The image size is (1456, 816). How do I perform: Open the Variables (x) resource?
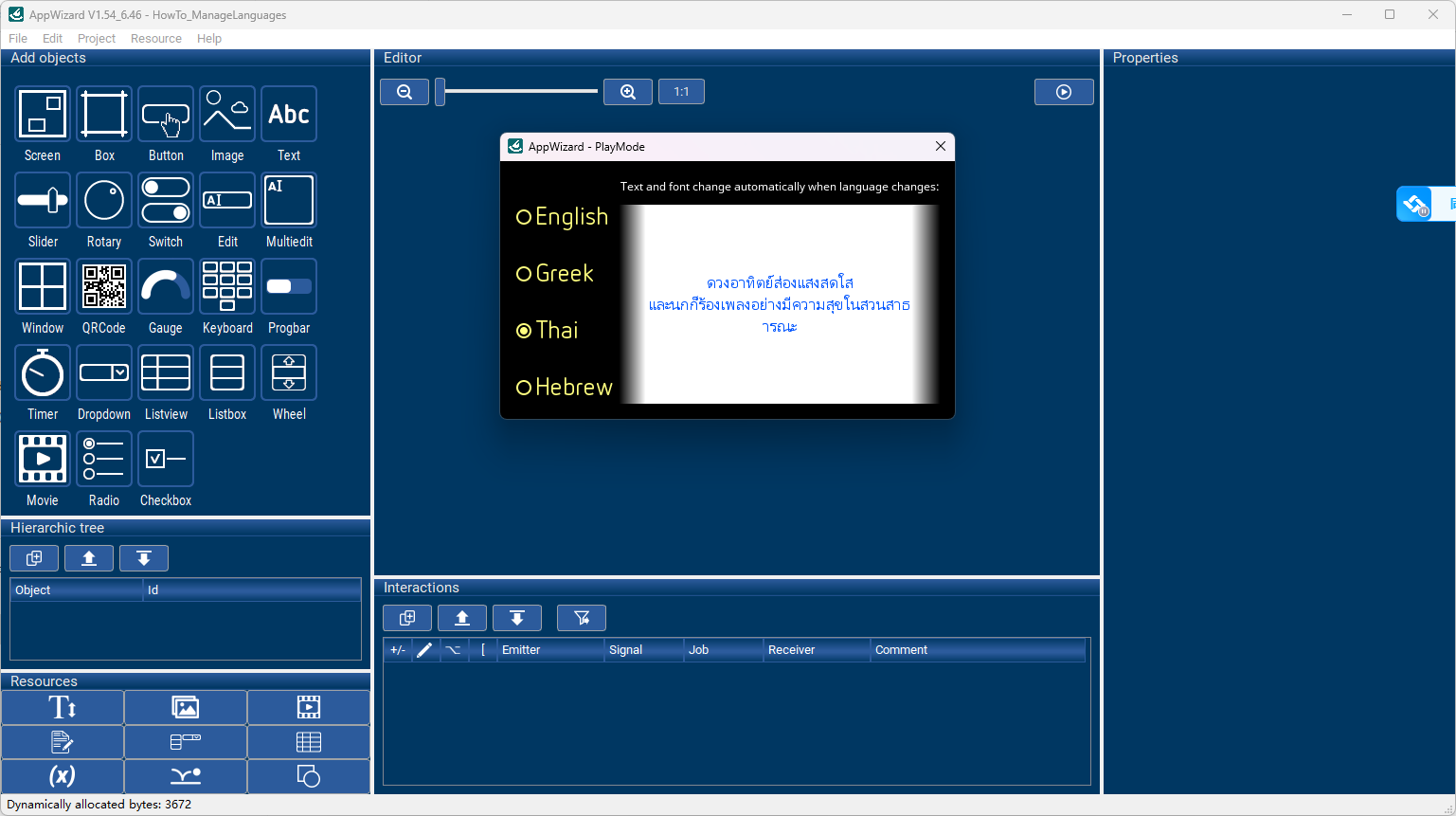click(x=63, y=776)
